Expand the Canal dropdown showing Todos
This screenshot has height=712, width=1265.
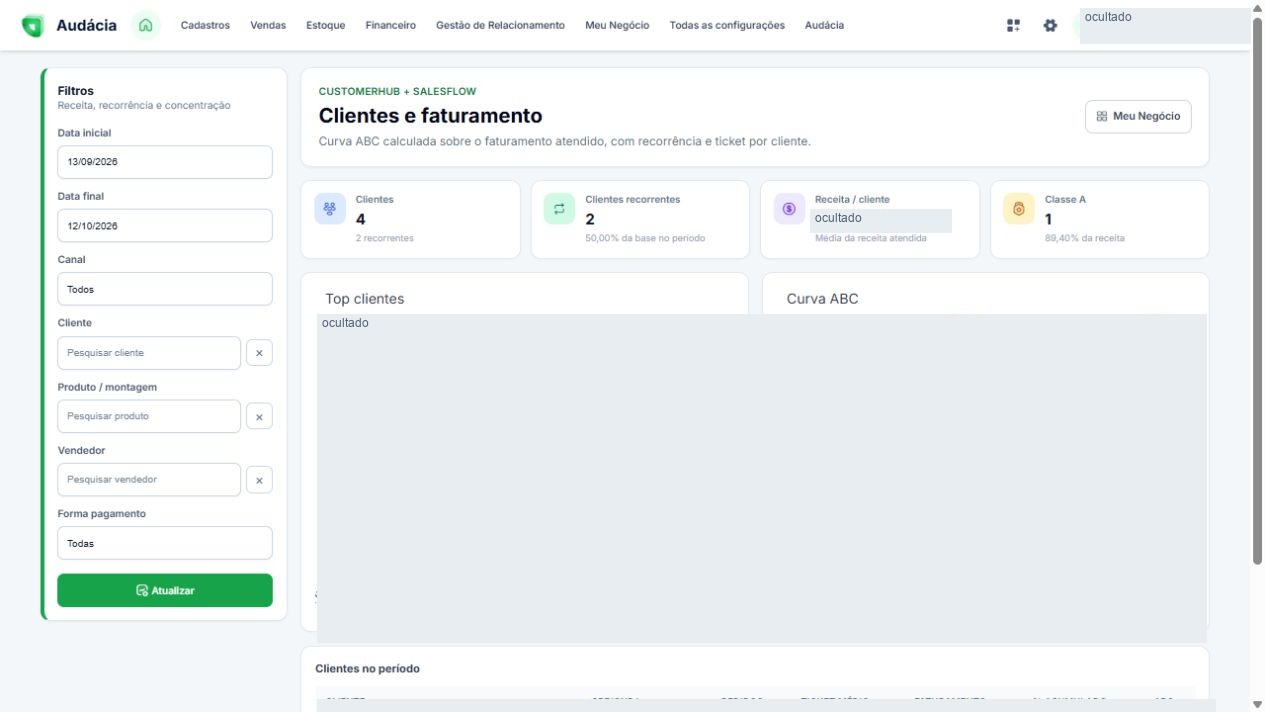165,289
